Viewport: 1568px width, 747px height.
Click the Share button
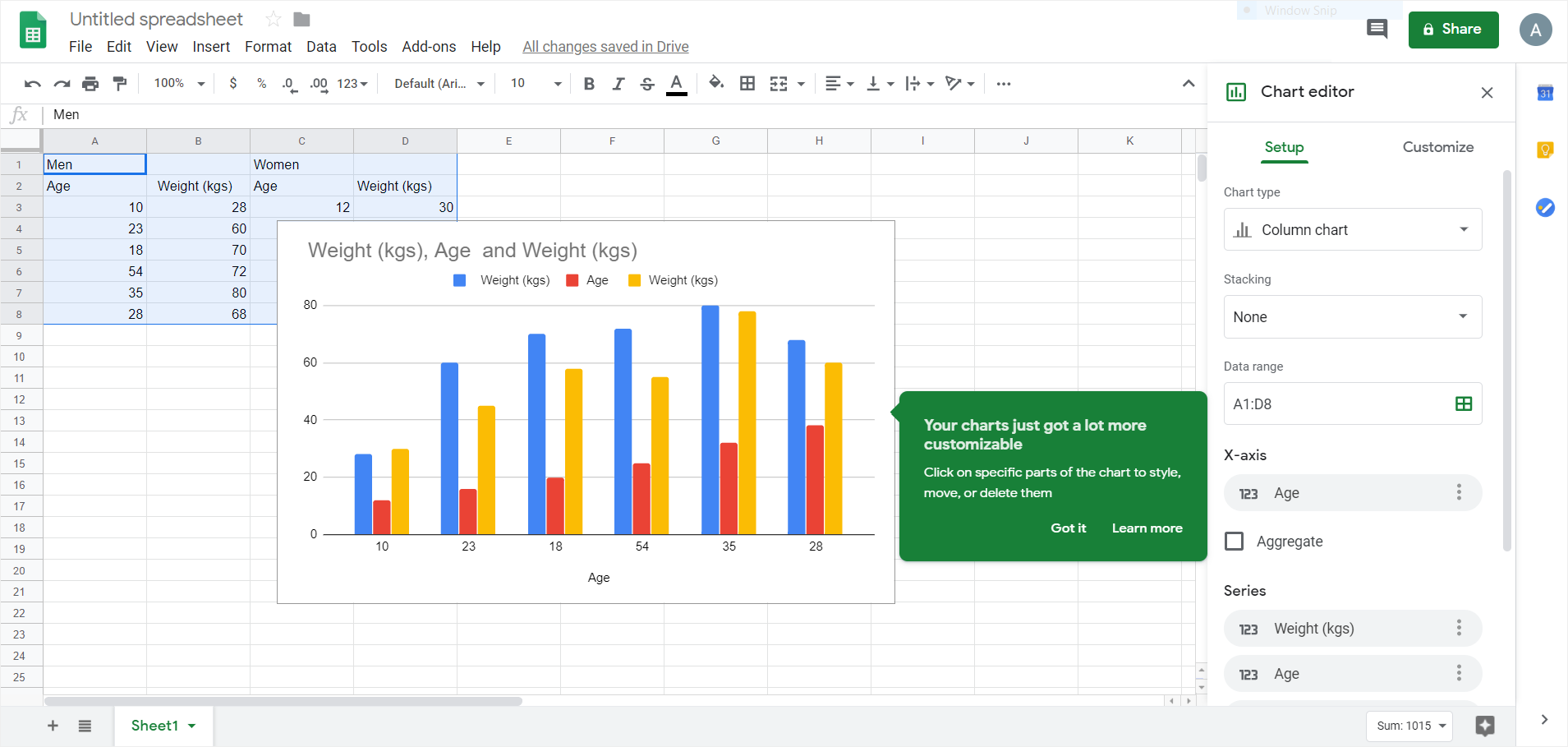[1451, 30]
